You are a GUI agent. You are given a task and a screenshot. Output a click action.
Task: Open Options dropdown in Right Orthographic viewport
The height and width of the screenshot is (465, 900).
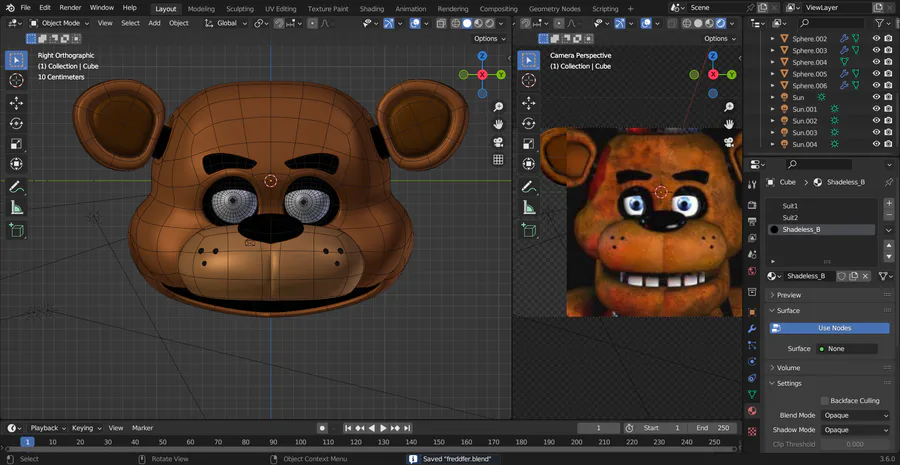click(x=490, y=38)
